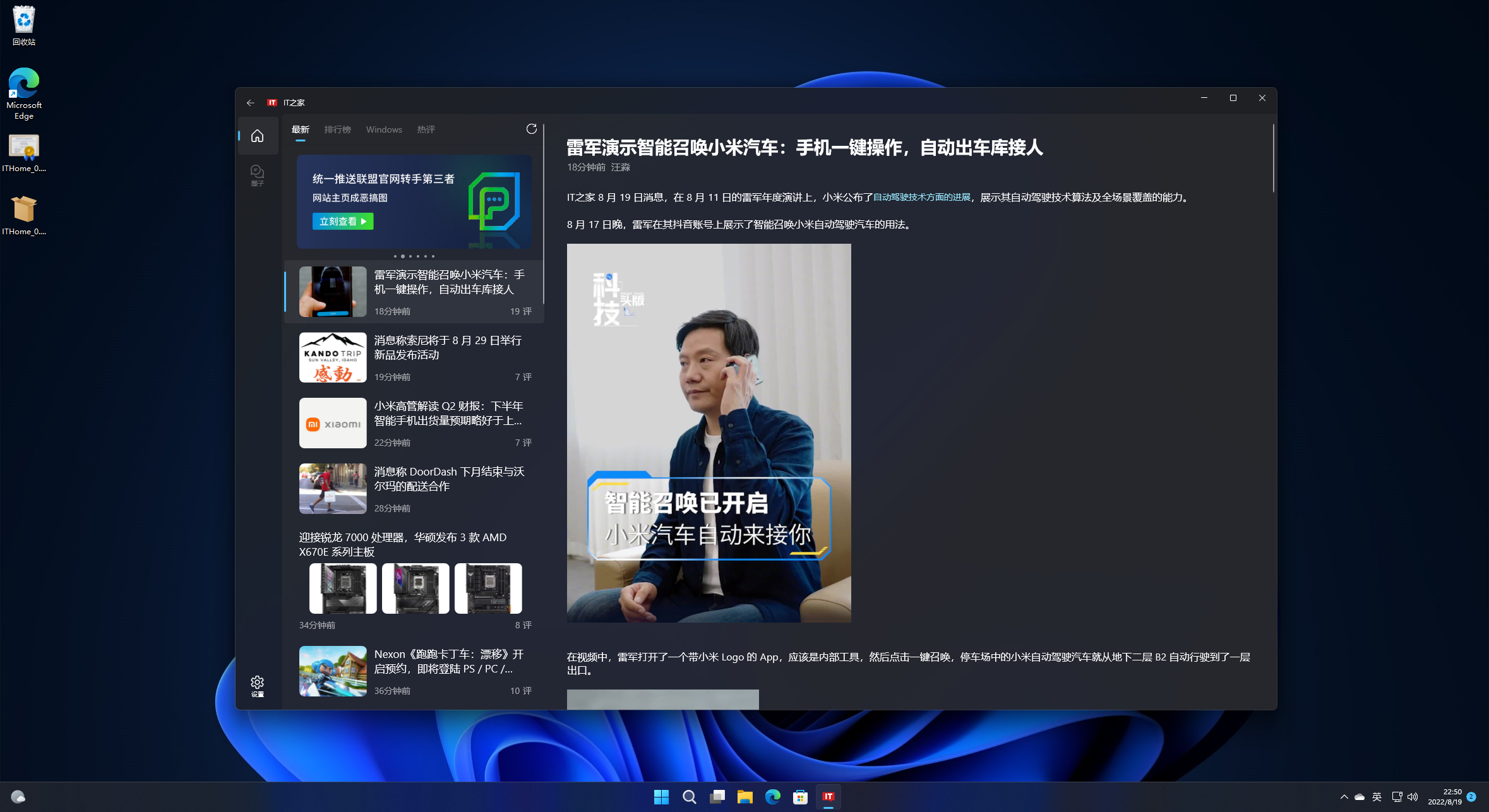
Task: Show hidden tray icons chevron
Action: pyautogui.click(x=1344, y=797)
